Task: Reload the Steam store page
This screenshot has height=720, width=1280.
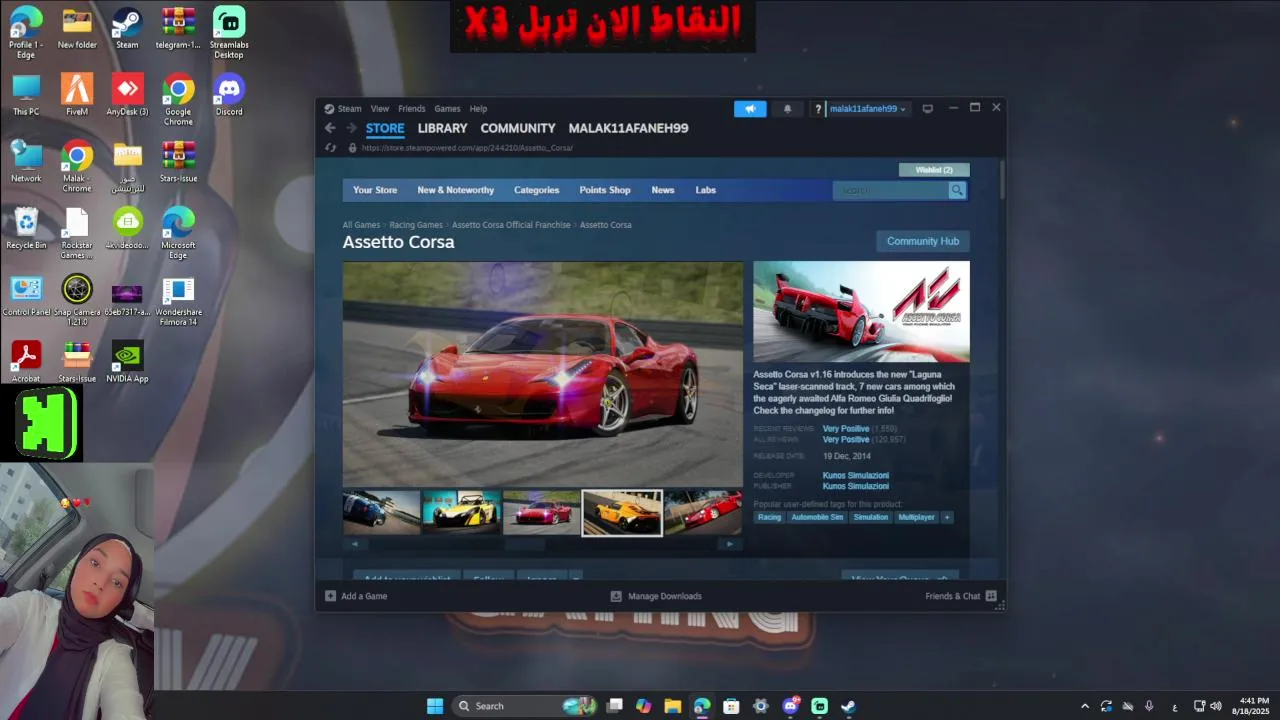Action: coord(331,148)
